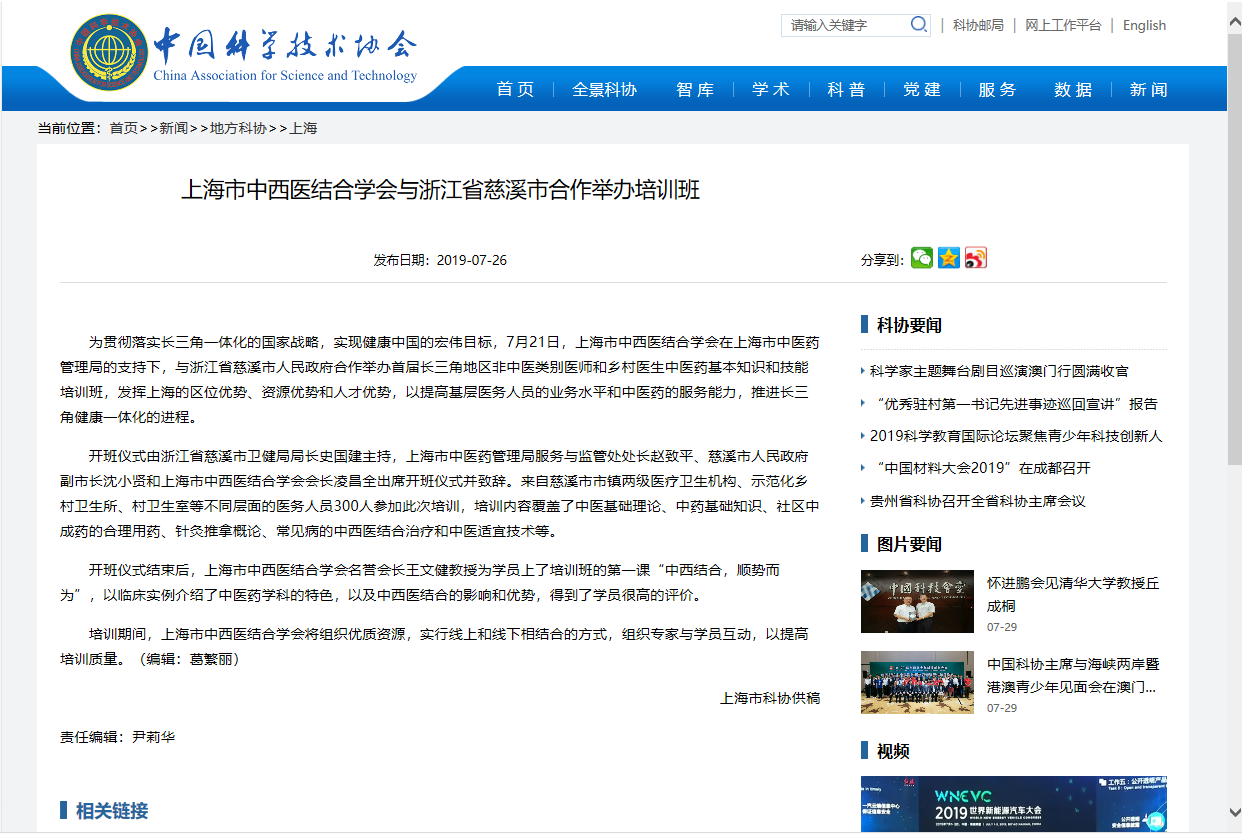Image resolution: width=1242 pixels, height=834 pixels.
Task: Share article via Weibo icon
Action: [975, 258]
